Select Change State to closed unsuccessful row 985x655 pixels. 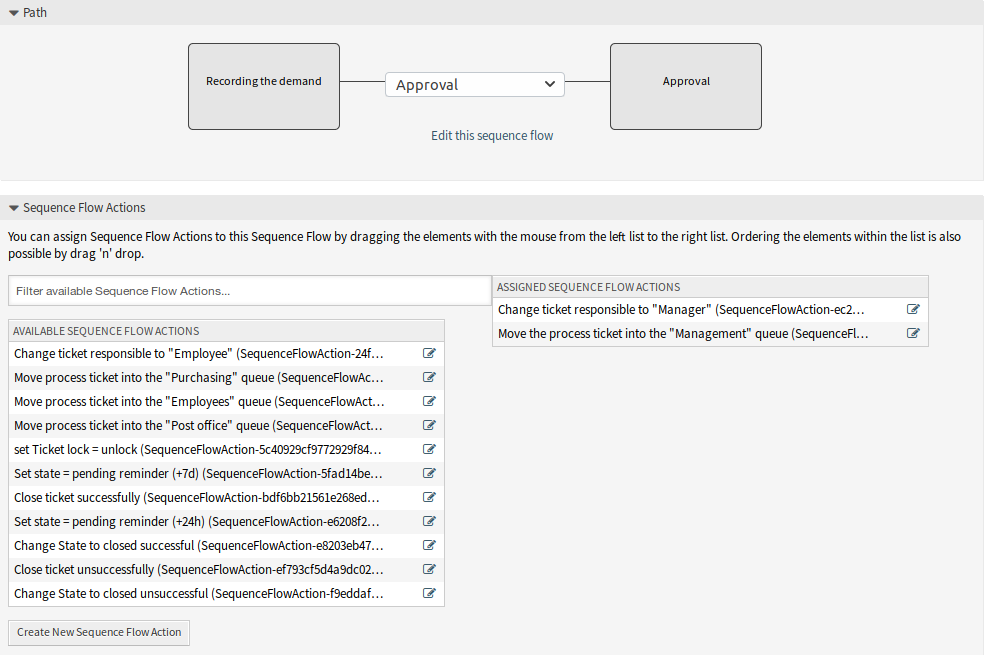click(x=226, y=593)
